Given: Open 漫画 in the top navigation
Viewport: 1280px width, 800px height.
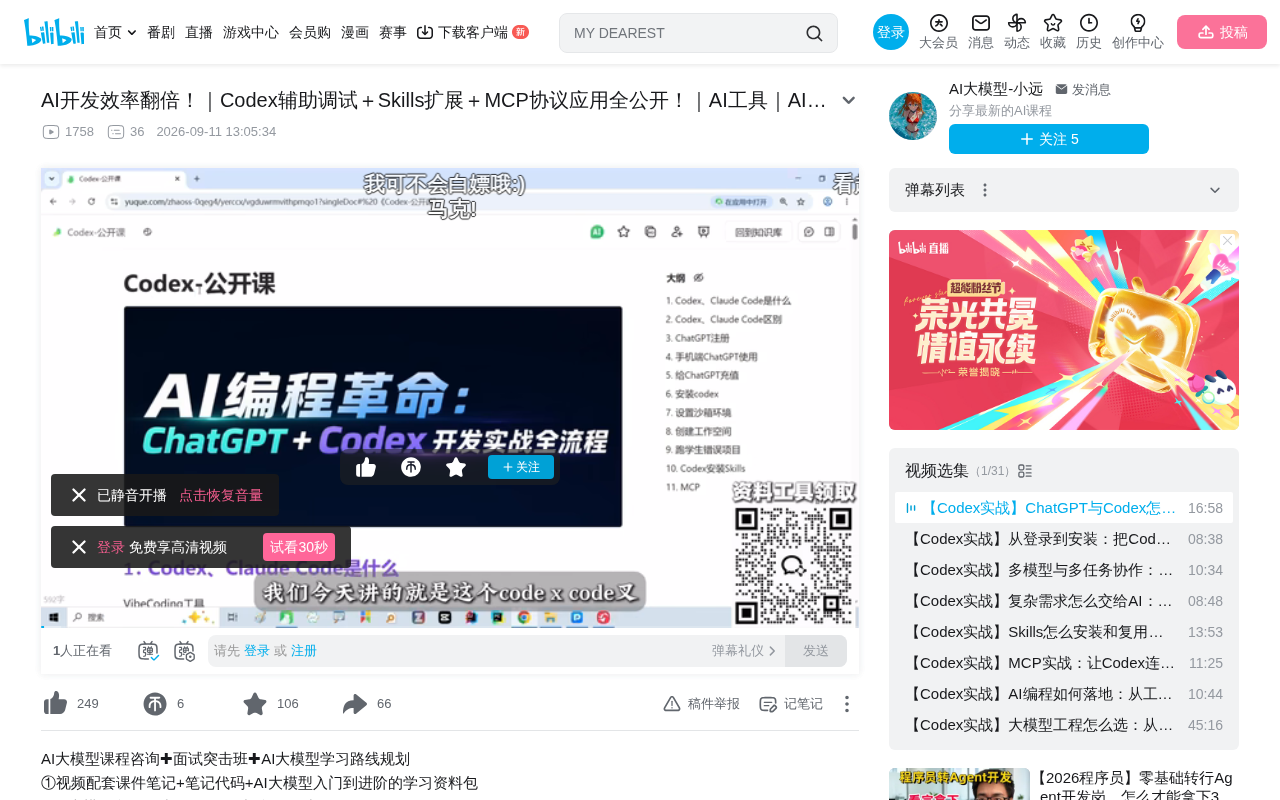Looking at the screenshot, I should (355, 32).
